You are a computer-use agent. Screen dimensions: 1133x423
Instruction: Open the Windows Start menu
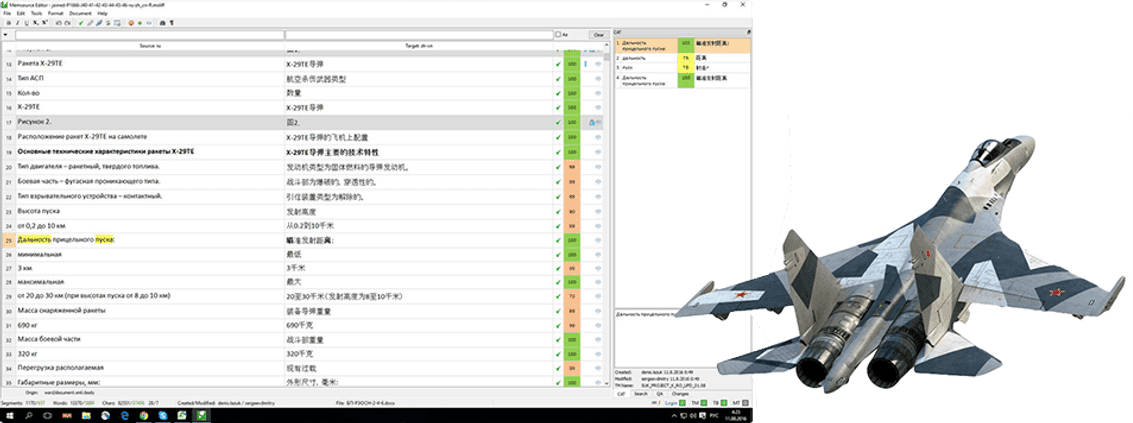click(x=9, y=415)
